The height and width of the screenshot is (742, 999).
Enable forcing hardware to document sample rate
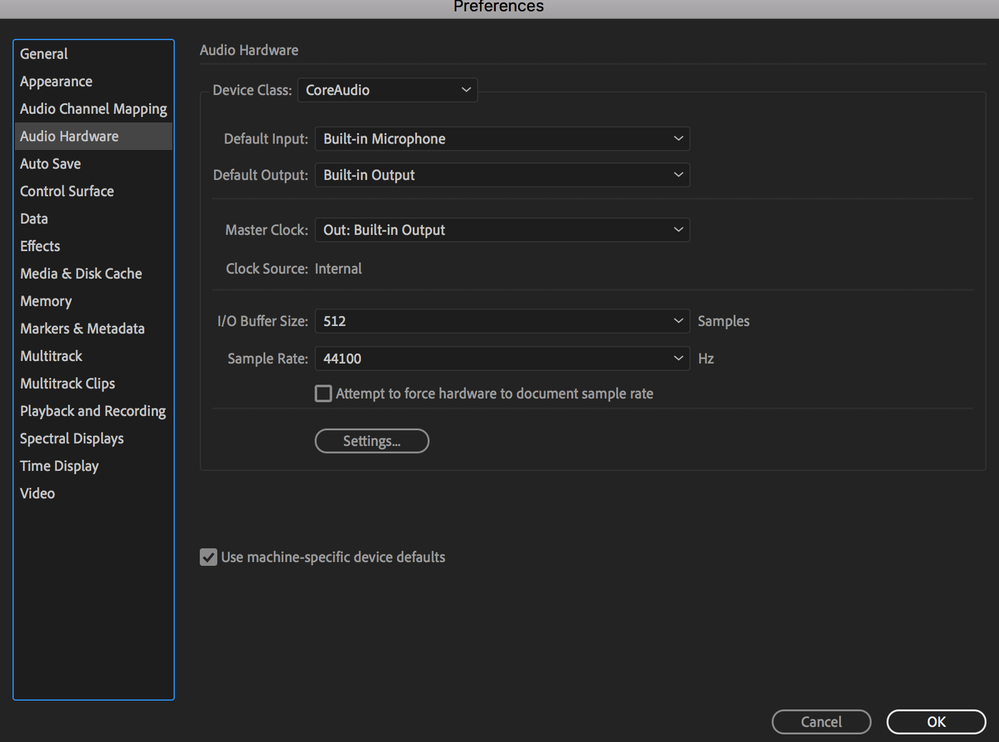tap(323, 393)
